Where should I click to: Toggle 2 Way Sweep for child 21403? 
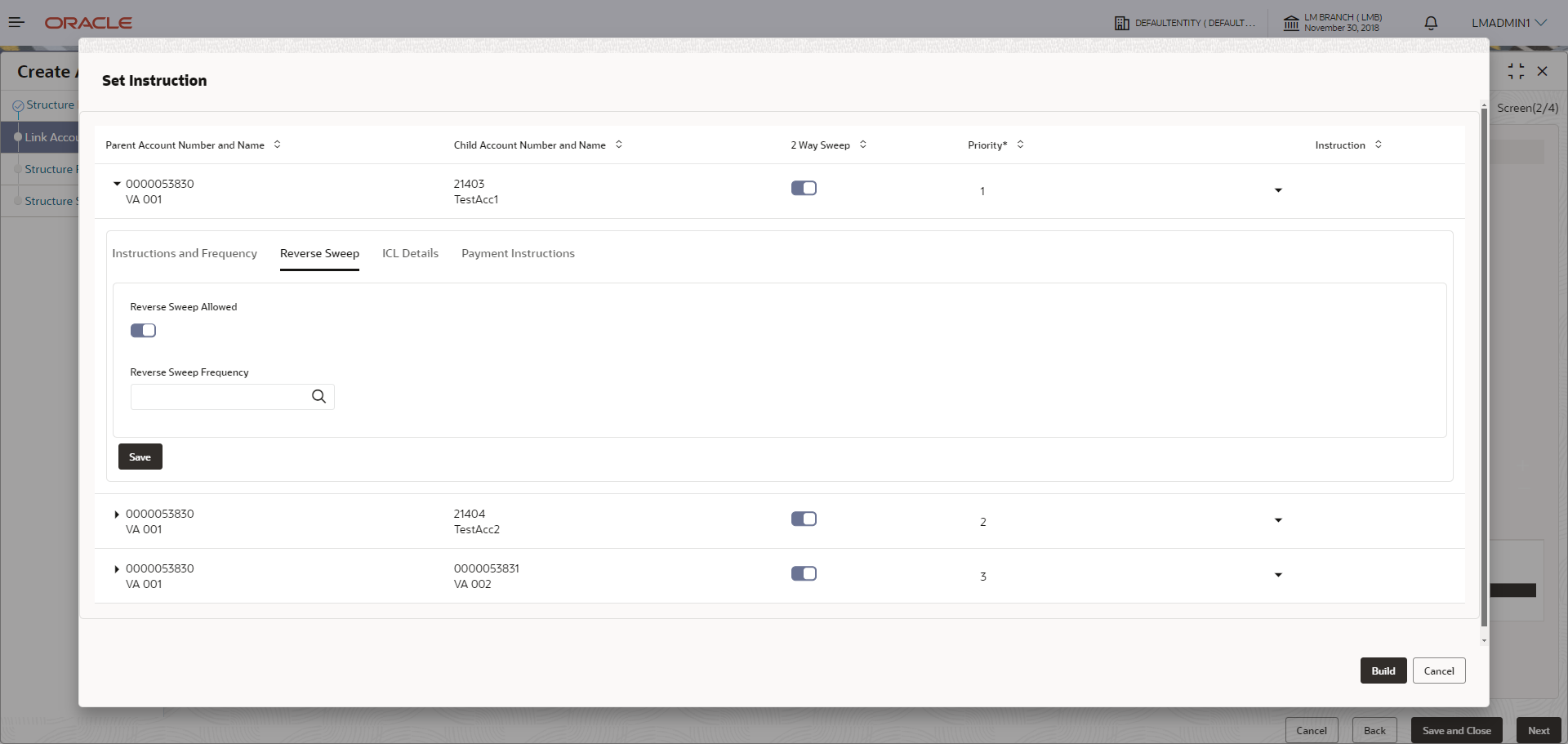click(804, 189)
